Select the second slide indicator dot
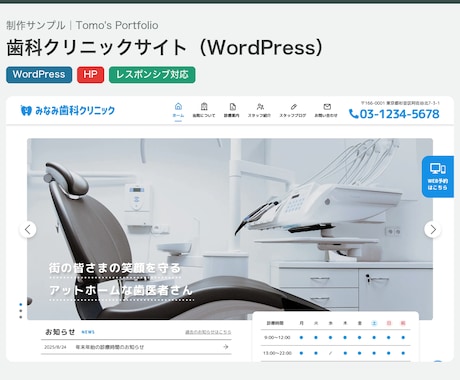Screen dimensions: 460x380 21,311
